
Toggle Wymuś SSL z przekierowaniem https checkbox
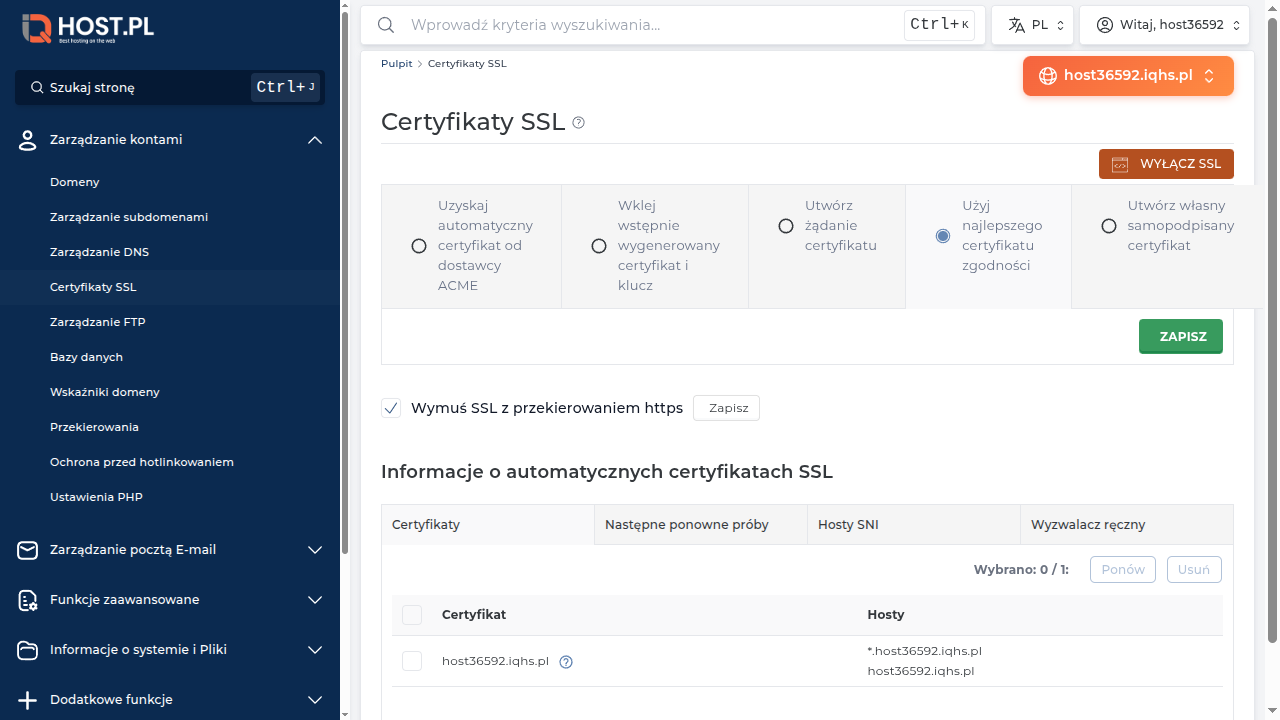391,408
